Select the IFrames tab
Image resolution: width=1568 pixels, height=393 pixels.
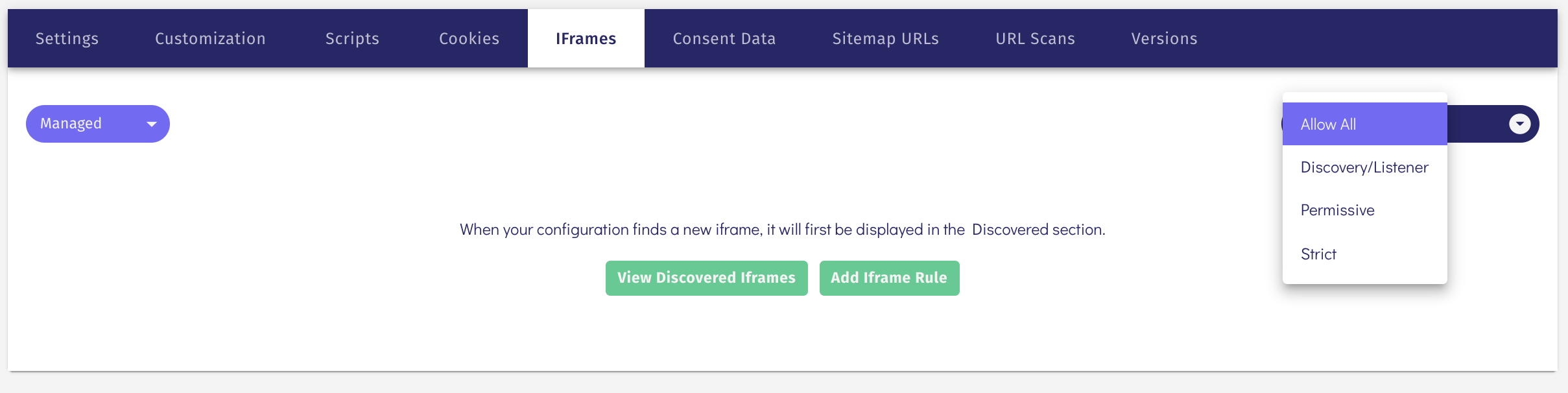(586, 38)
